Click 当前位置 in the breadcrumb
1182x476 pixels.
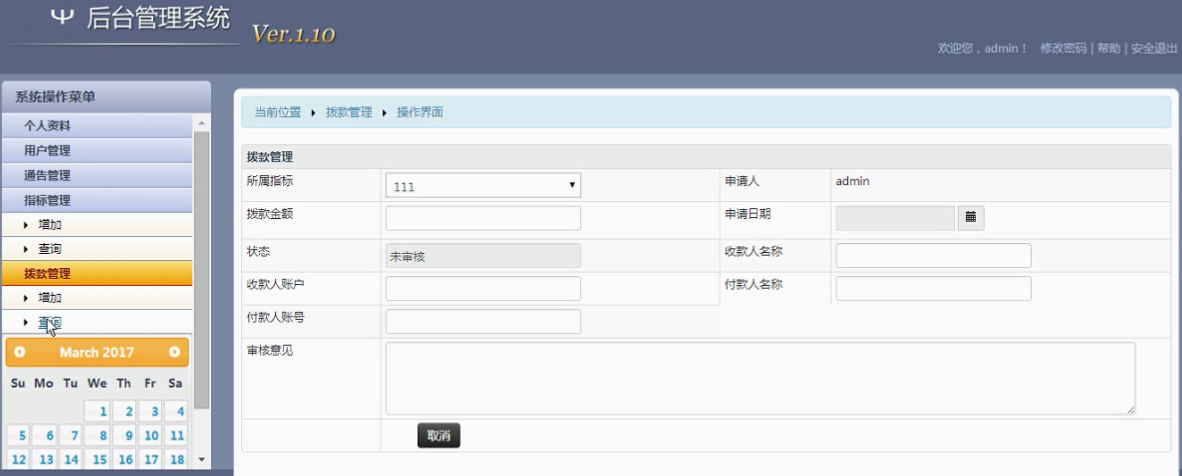pos(277,112)
